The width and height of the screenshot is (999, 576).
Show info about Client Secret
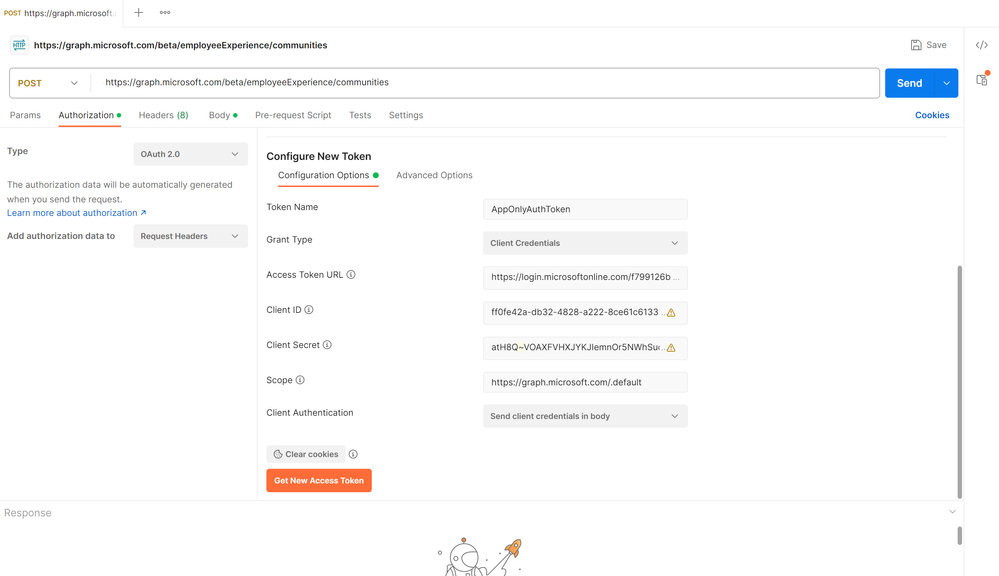(x=327, y=345)
